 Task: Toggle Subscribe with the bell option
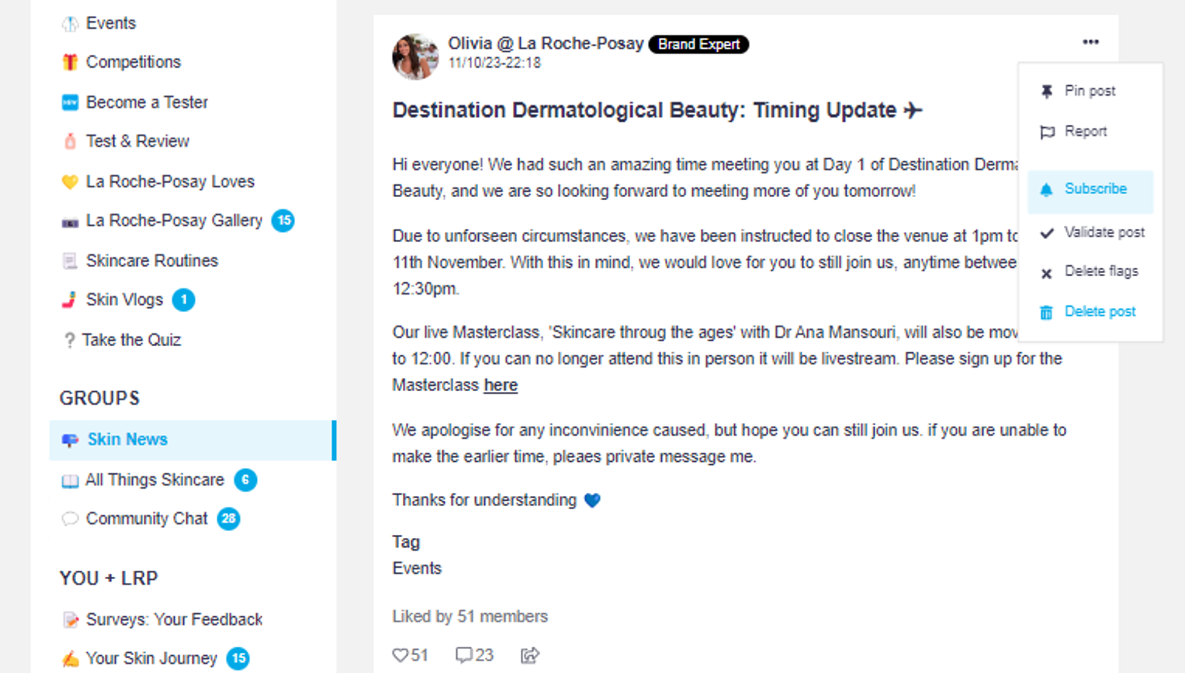click(1090, 190)
